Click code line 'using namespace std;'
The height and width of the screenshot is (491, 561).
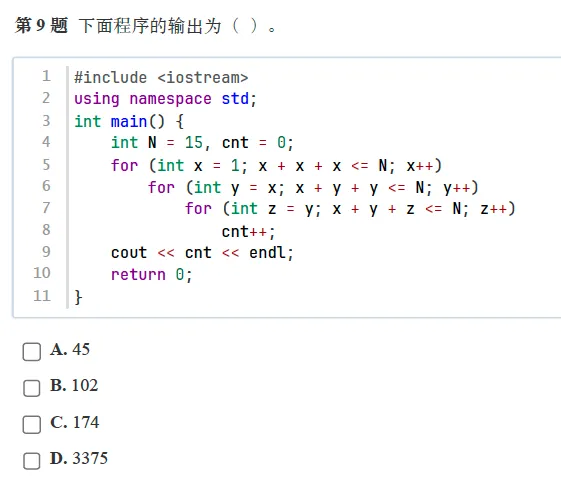[x=165, y=99]
